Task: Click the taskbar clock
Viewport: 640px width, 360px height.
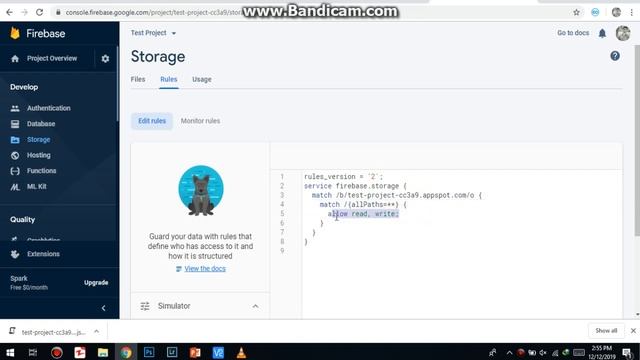Action: point(602,352)
